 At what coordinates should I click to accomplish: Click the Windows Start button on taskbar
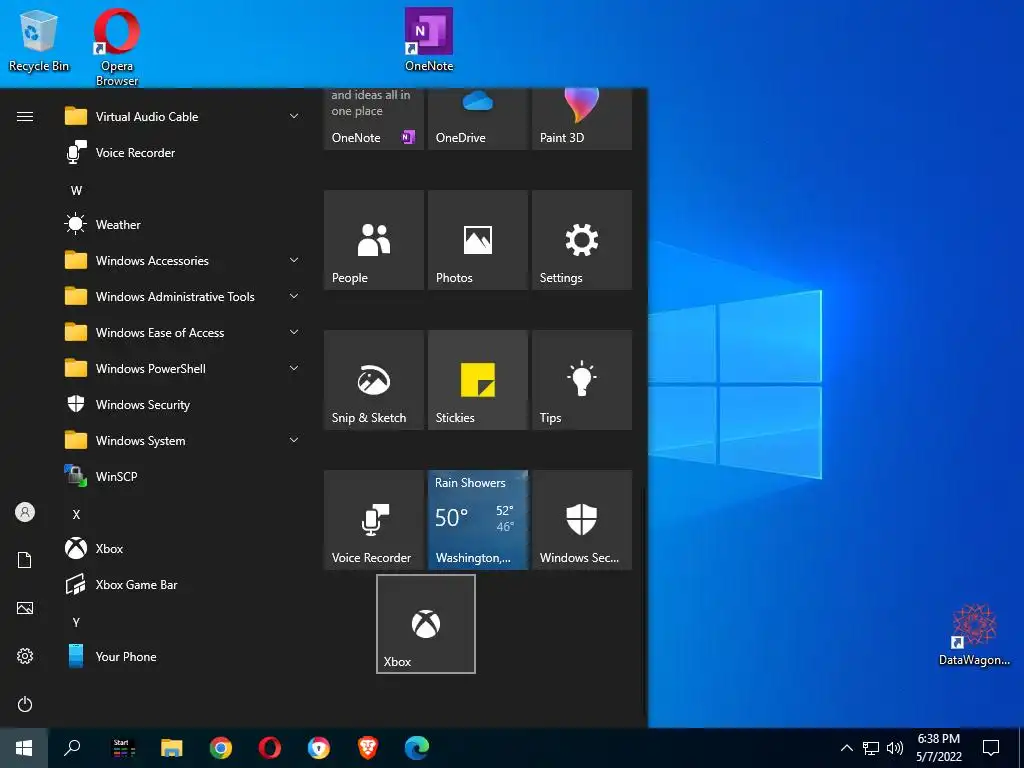point(24,748)
